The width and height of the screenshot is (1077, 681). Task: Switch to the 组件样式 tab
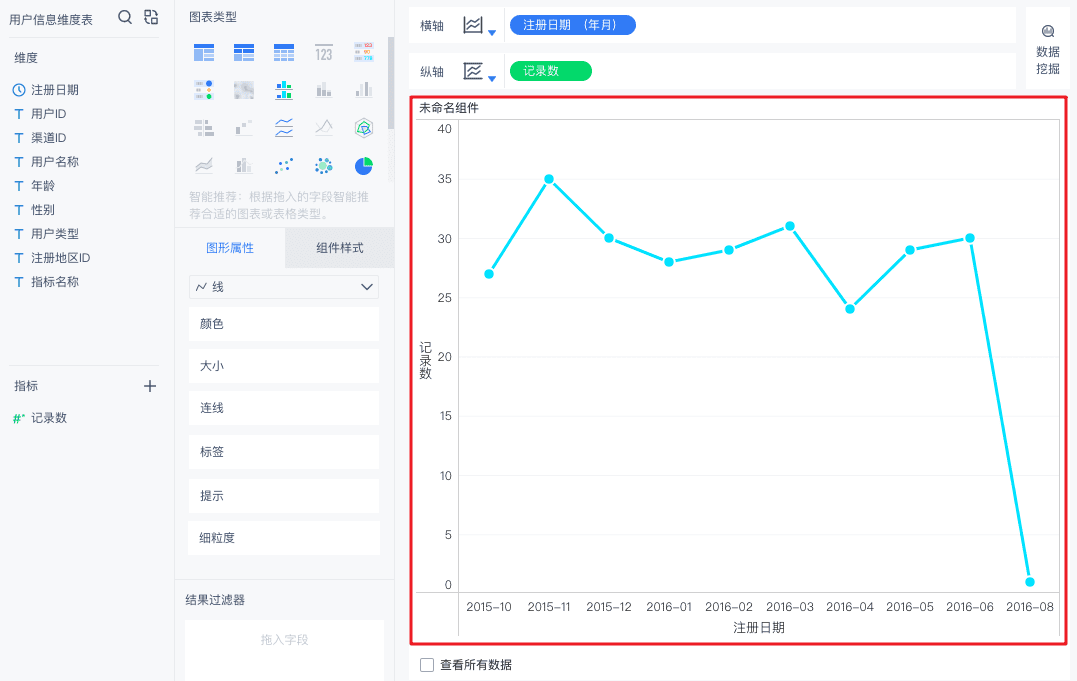pos(339,248)
